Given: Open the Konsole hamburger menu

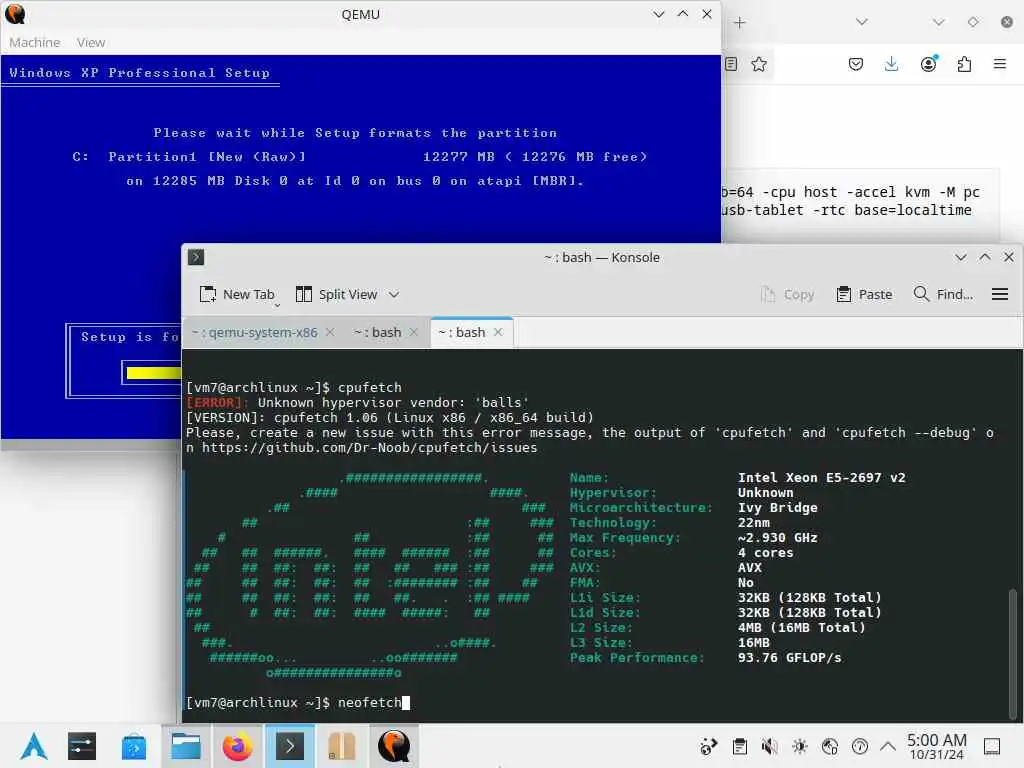Looking at the screenshot, I should tap(1000, 295).
